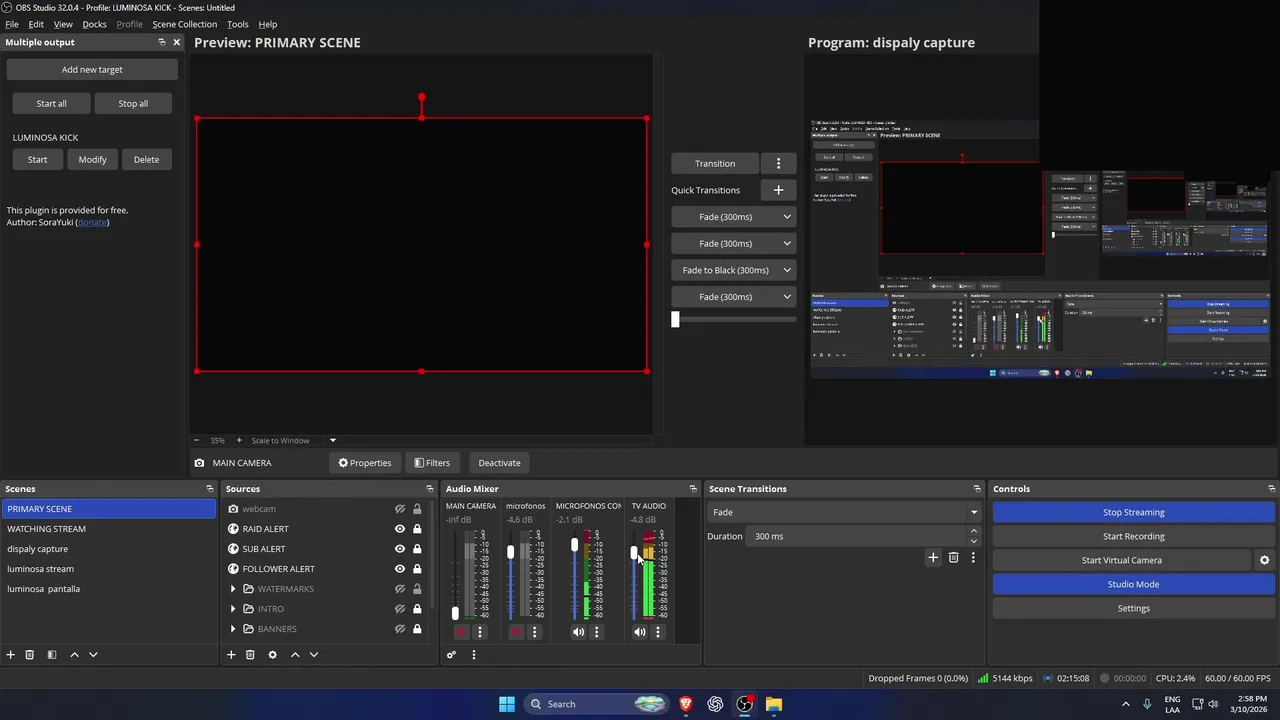
Task: Add a new scene with the plus icon
Action: [x=11, y=655]
